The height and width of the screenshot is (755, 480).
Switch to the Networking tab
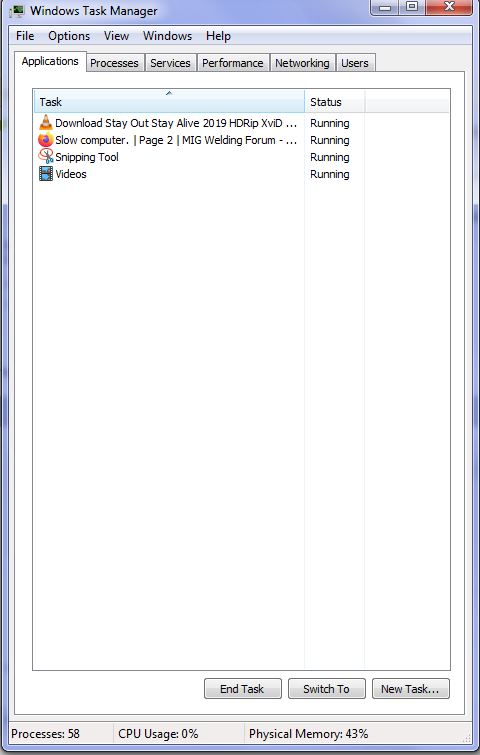302,63
